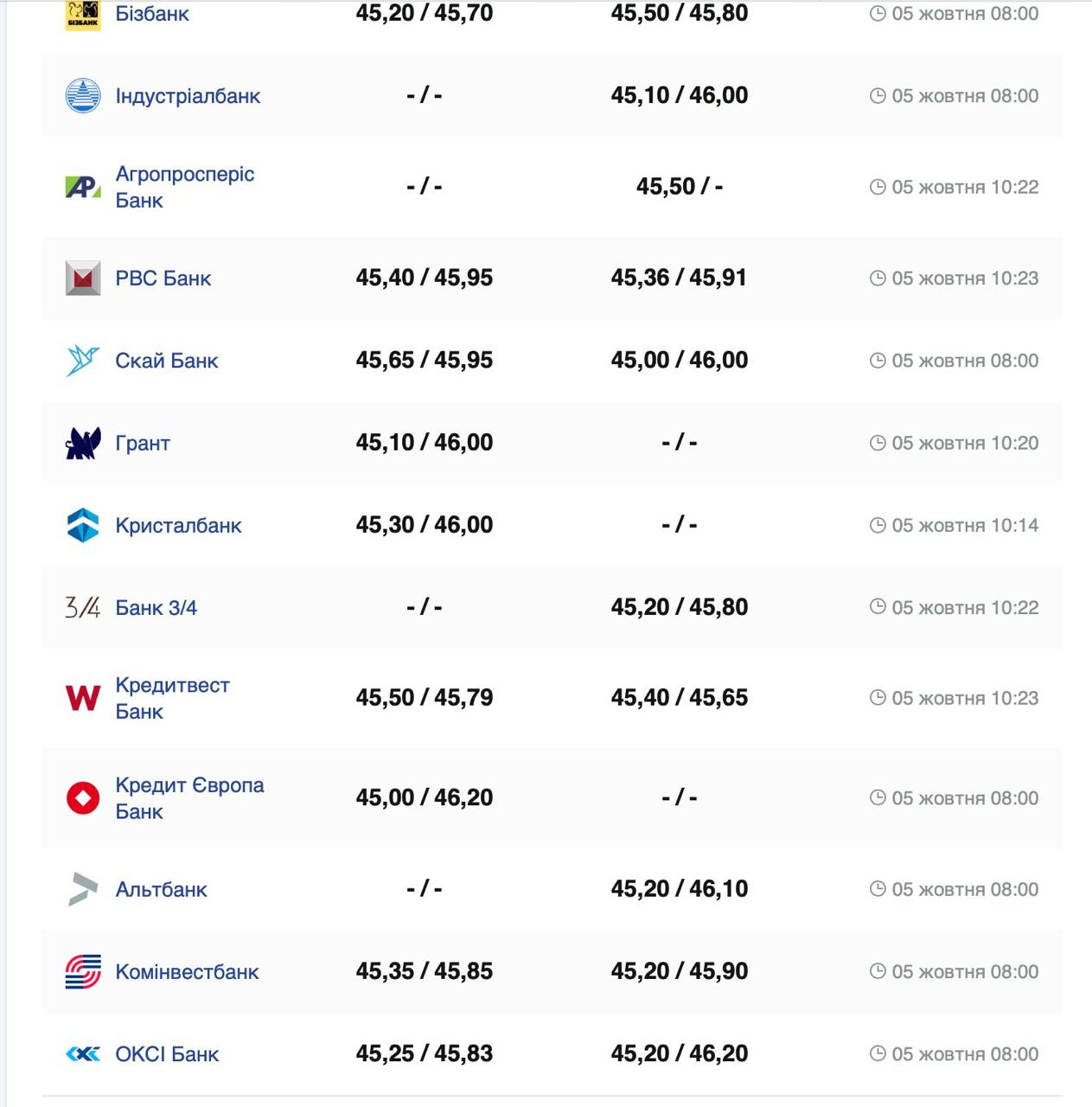
Task: Open the Кристалбанк link
Action: pos(179,525)
